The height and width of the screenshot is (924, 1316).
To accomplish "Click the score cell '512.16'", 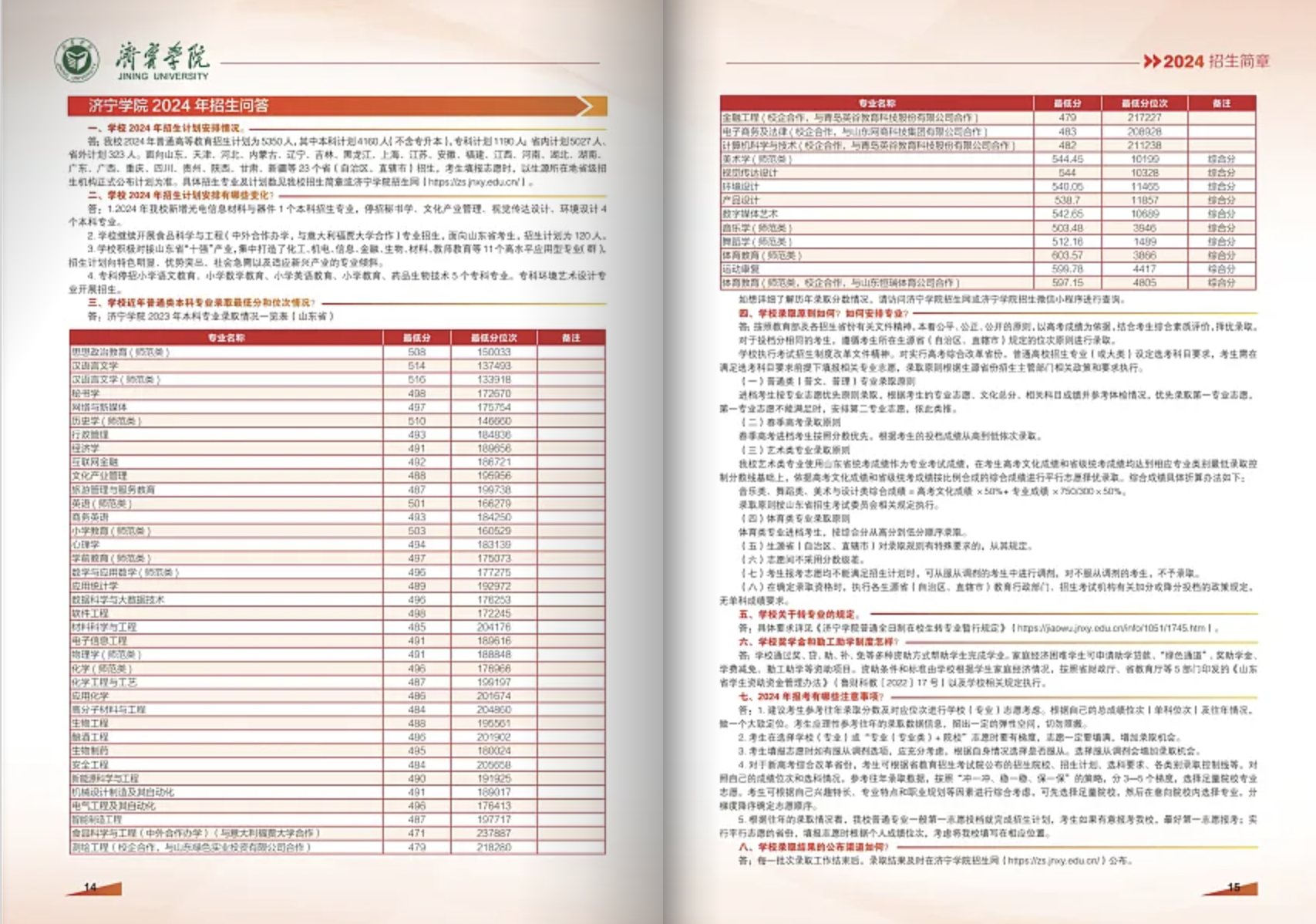I will point(1068,241).
